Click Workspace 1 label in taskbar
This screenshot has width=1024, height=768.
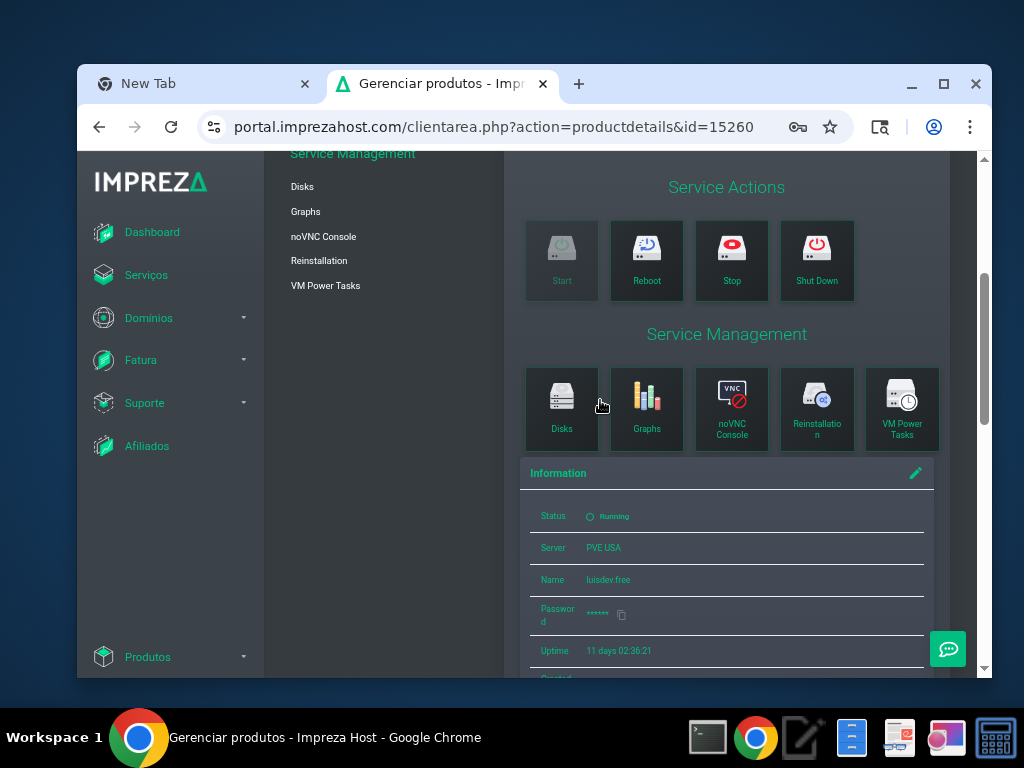pos(54,738)
